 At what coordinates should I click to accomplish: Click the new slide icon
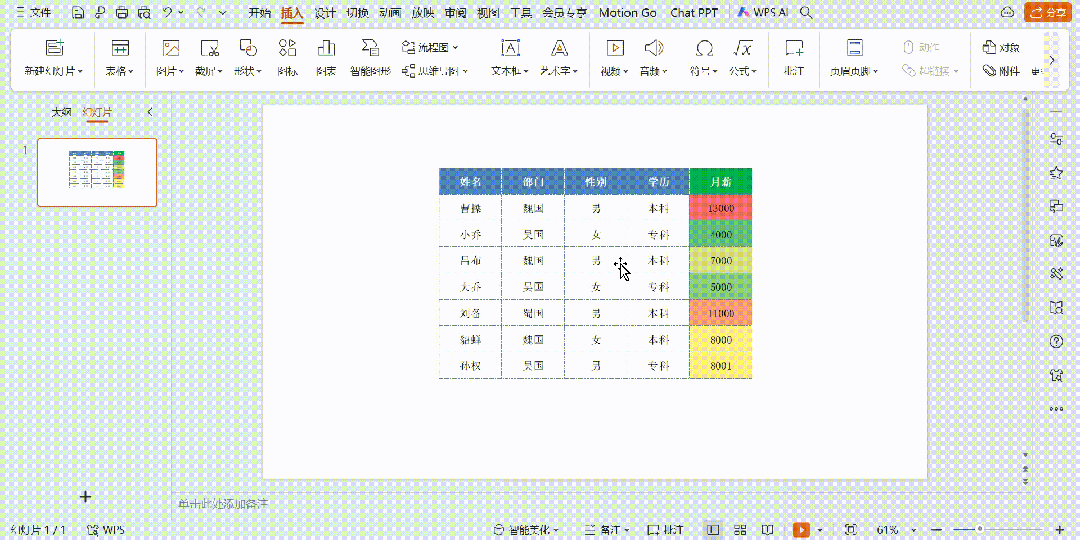pos(54,48)
